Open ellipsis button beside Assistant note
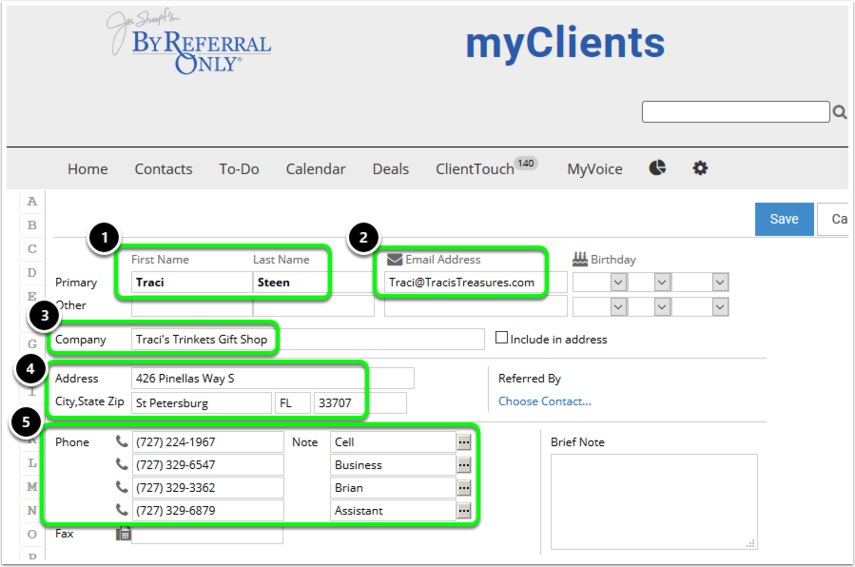Image resolution: width=855 pixels, height=567 pixels. 463,511
